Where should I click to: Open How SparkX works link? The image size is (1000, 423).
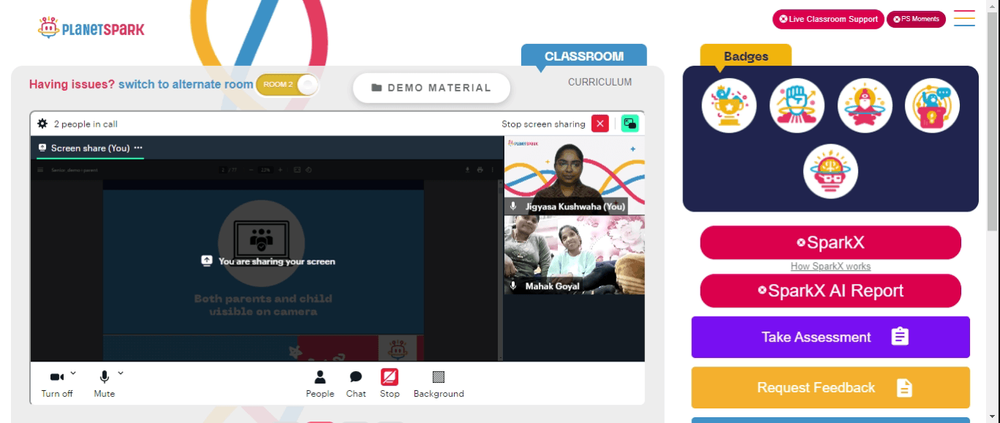click(x=830, y=267)
